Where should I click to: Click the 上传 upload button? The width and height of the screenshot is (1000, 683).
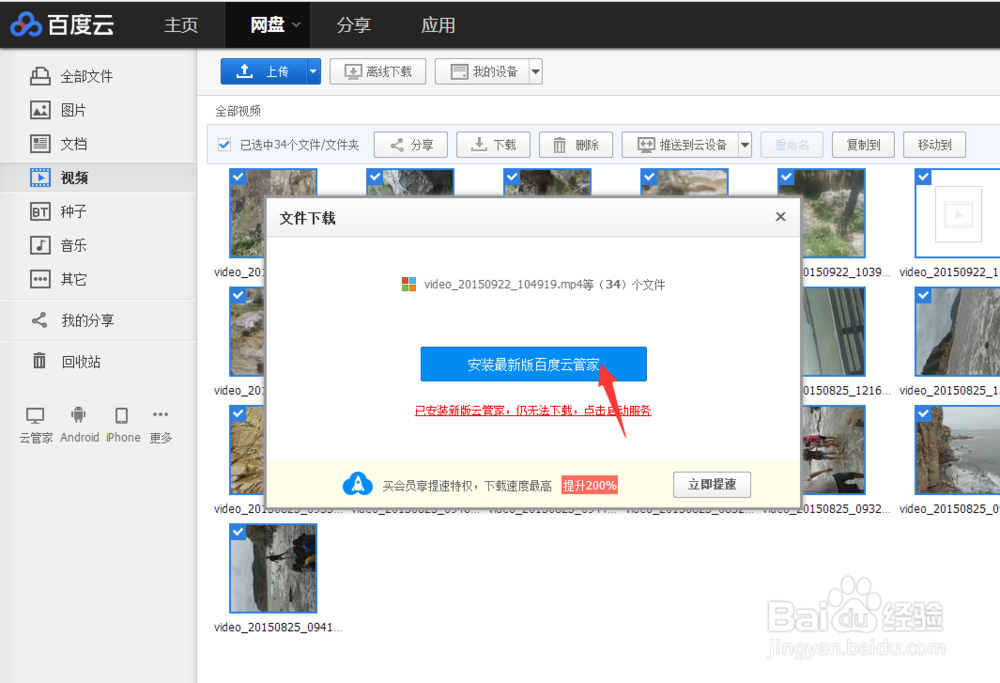click(x=263, y=71)
